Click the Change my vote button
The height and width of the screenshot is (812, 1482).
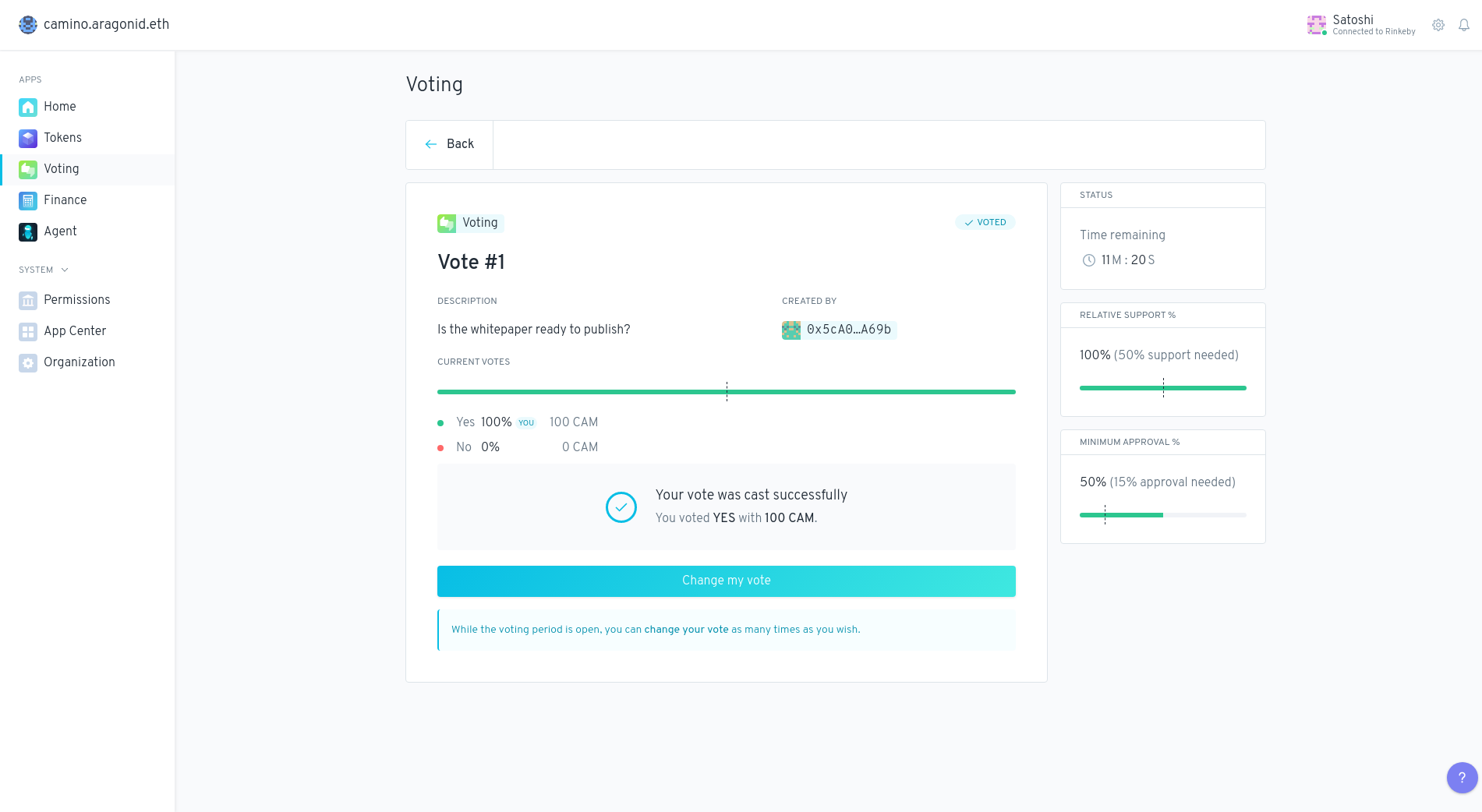pyautogui.click(x=726, y=581)
